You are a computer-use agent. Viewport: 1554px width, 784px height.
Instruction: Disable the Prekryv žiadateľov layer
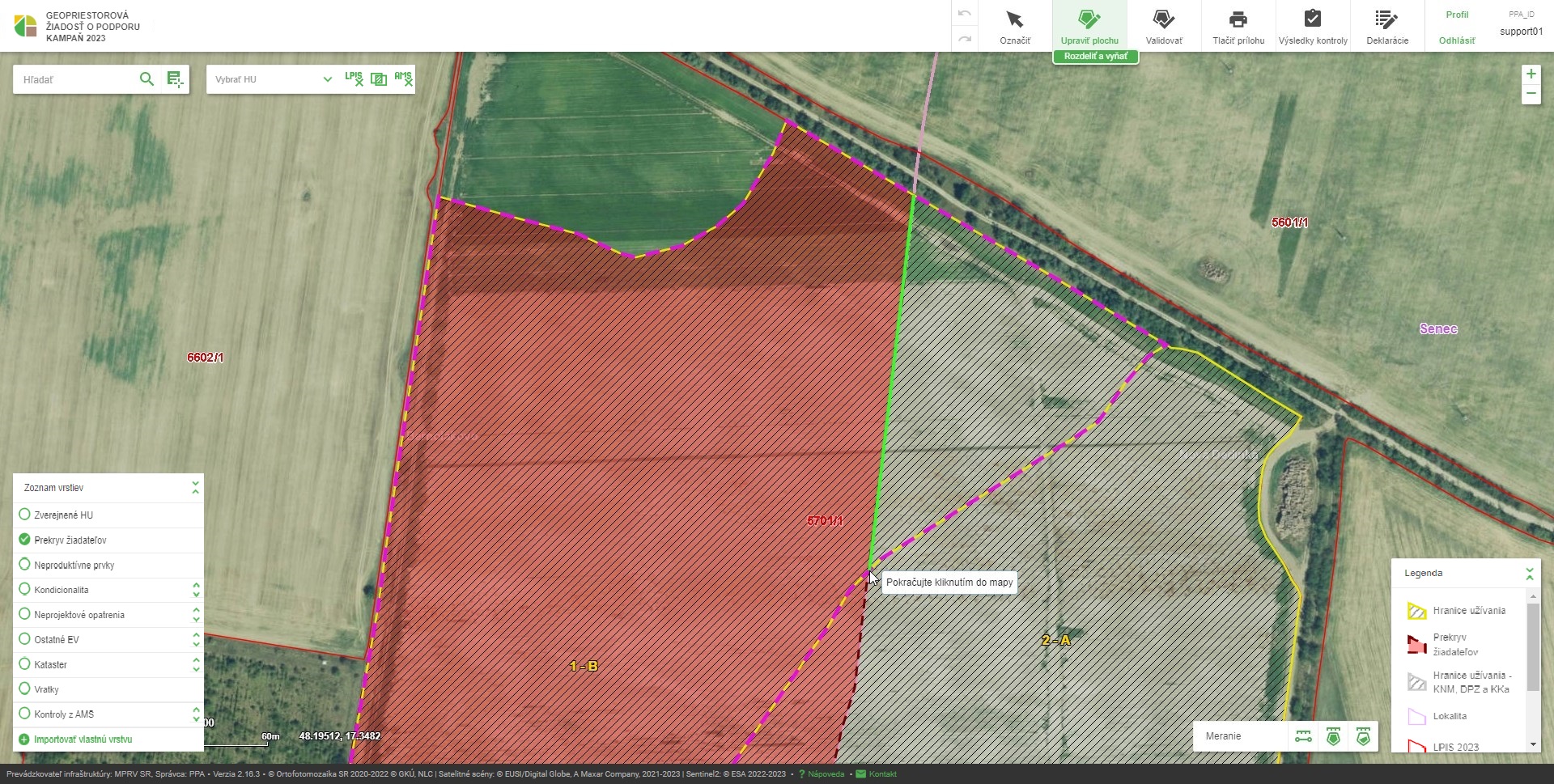(24, 540)
